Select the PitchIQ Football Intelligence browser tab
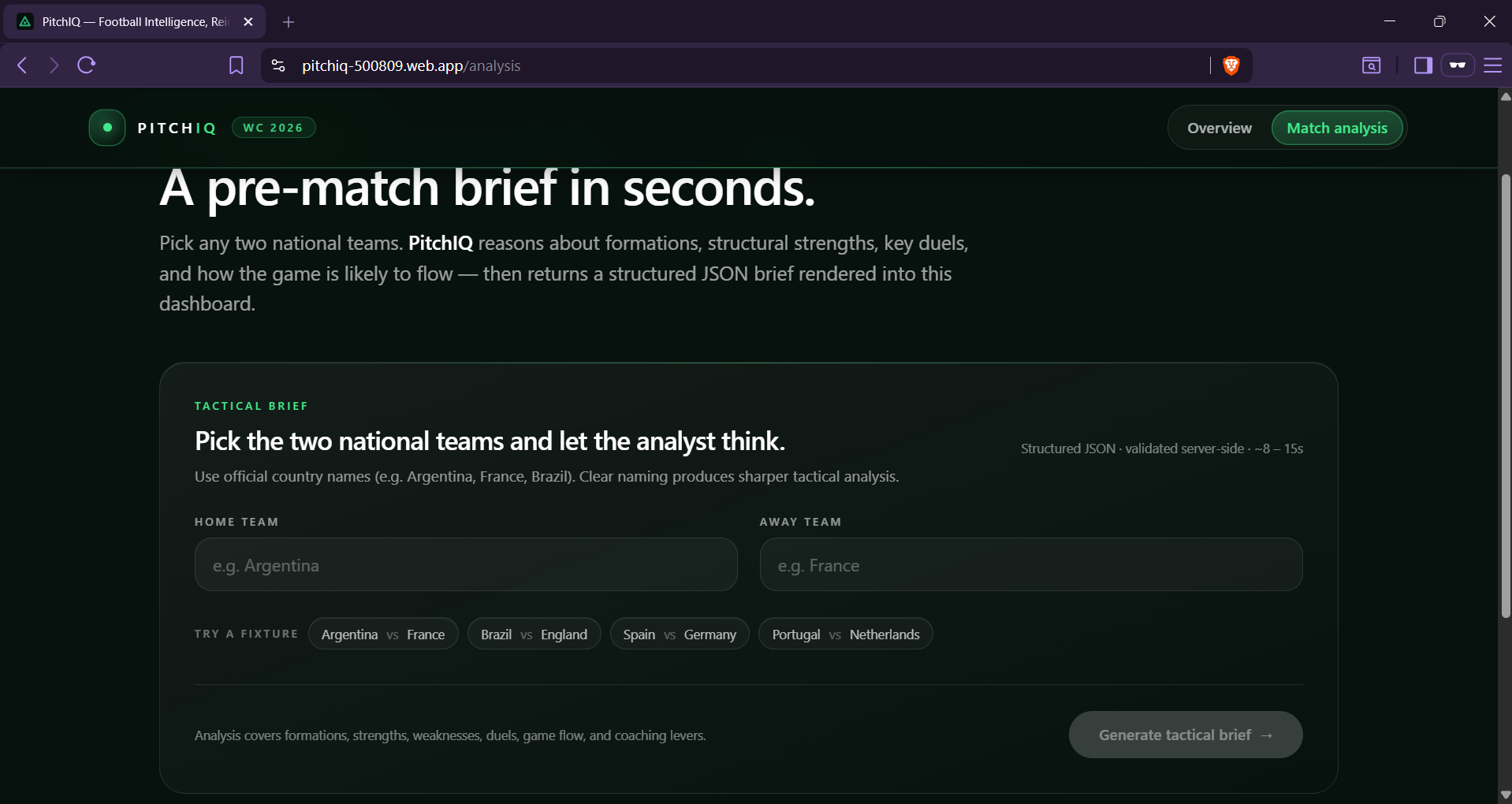This screenshot has width=1512, height=804. pyautogui.click(x=135, y=22)
